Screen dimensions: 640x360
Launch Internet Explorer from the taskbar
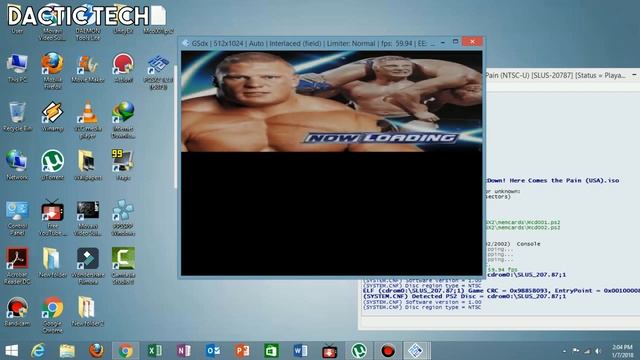38,351
